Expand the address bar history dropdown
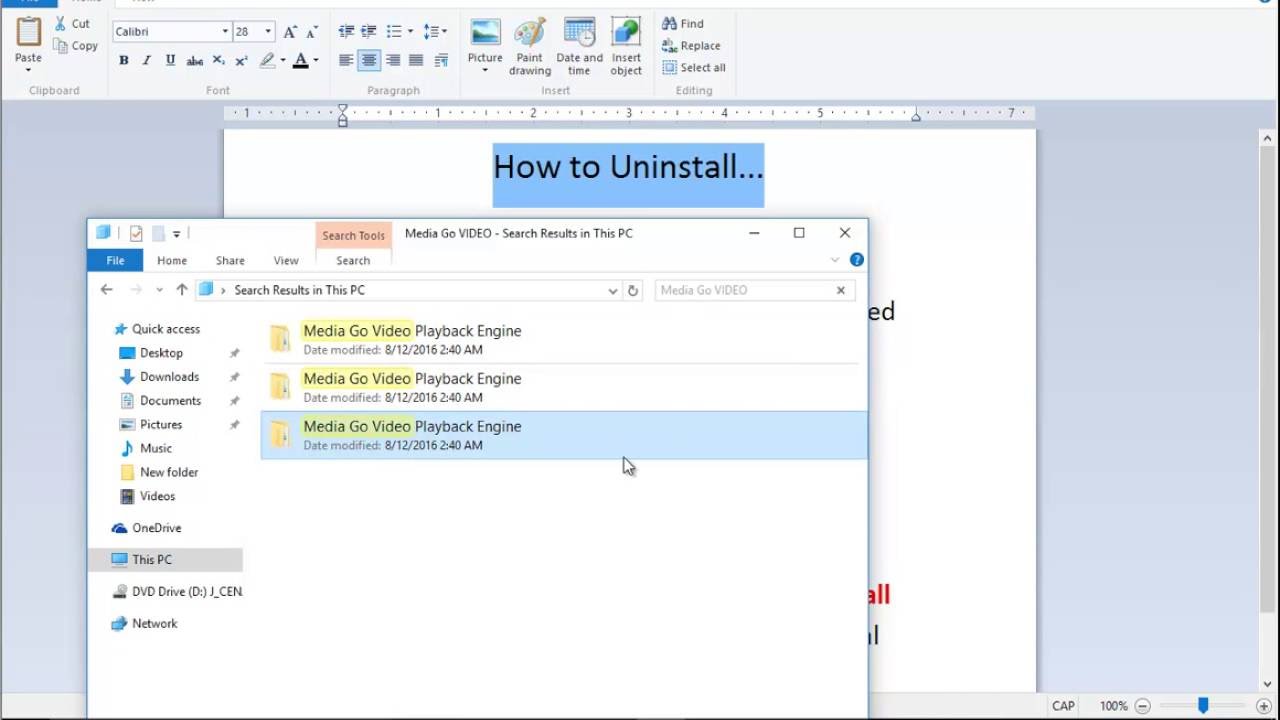Image resolution: width=1280 pixels, height=720 pixels. 613,290
